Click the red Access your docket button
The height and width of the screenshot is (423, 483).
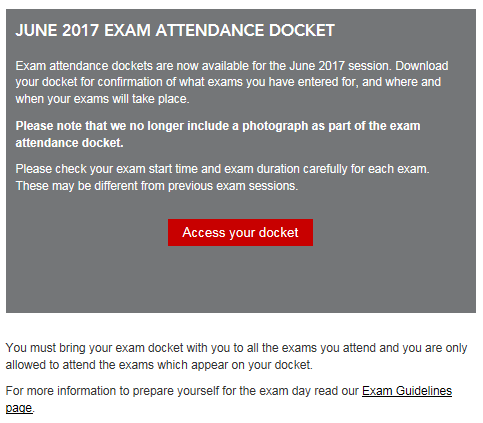pos(240,232)
